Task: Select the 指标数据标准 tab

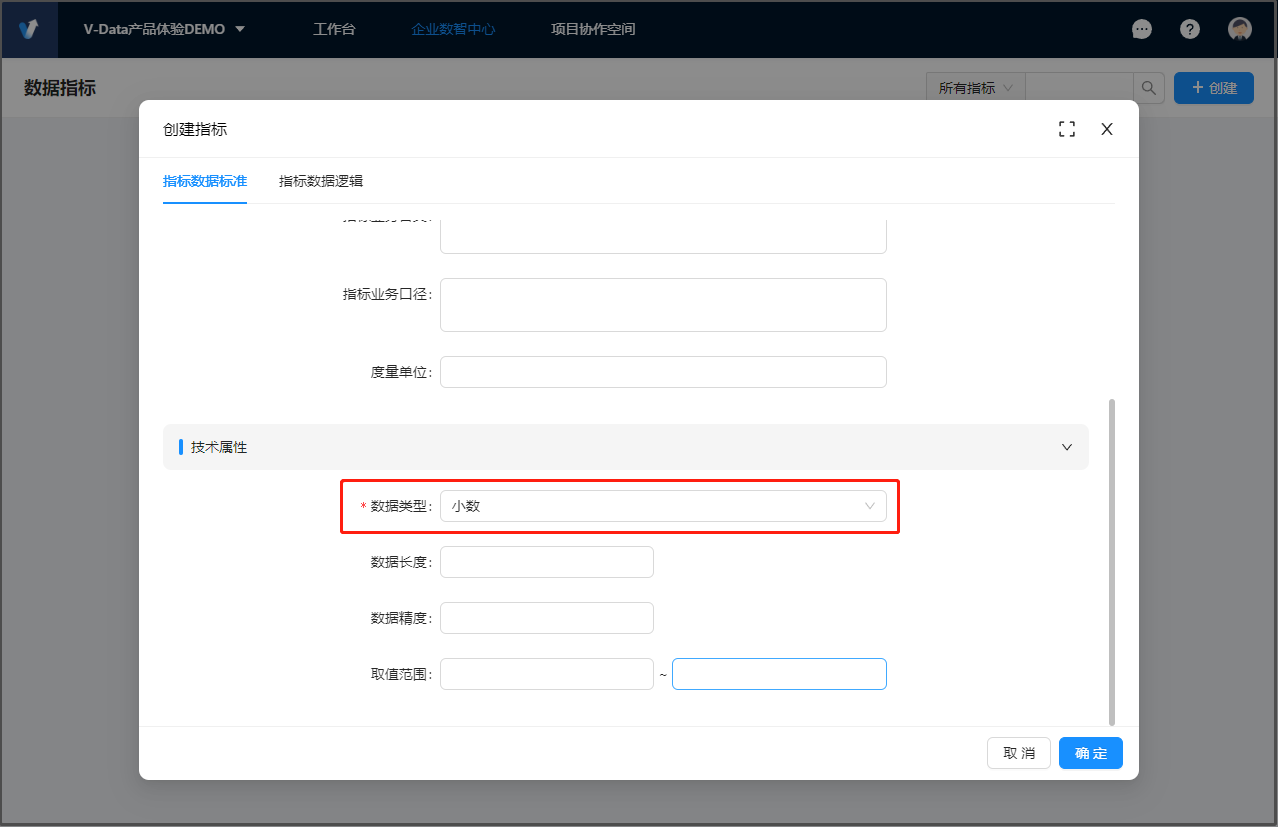Action: pyautogui.click(x=205, y=181)
